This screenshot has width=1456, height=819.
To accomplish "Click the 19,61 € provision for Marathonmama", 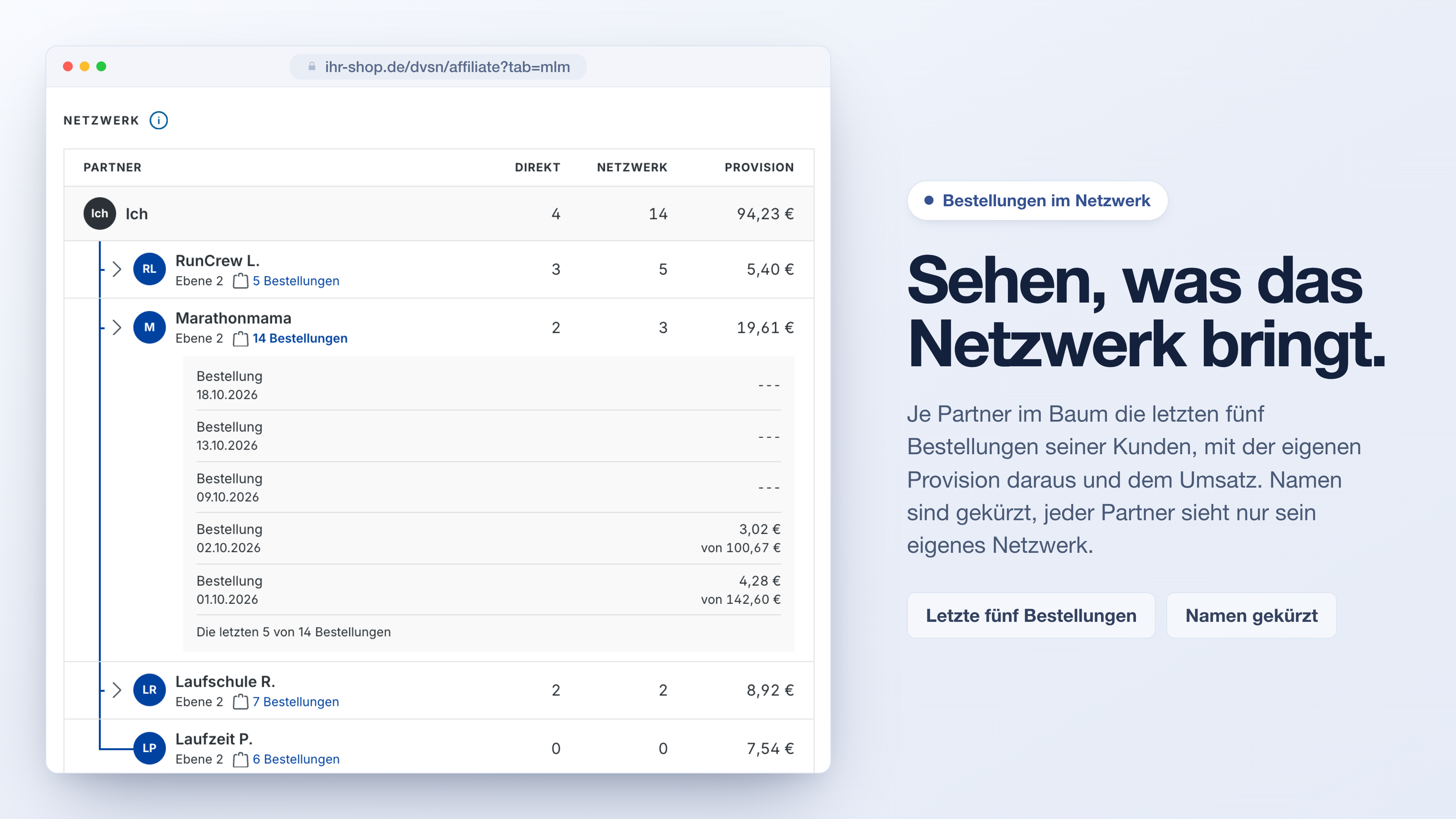I will (765, 327).
